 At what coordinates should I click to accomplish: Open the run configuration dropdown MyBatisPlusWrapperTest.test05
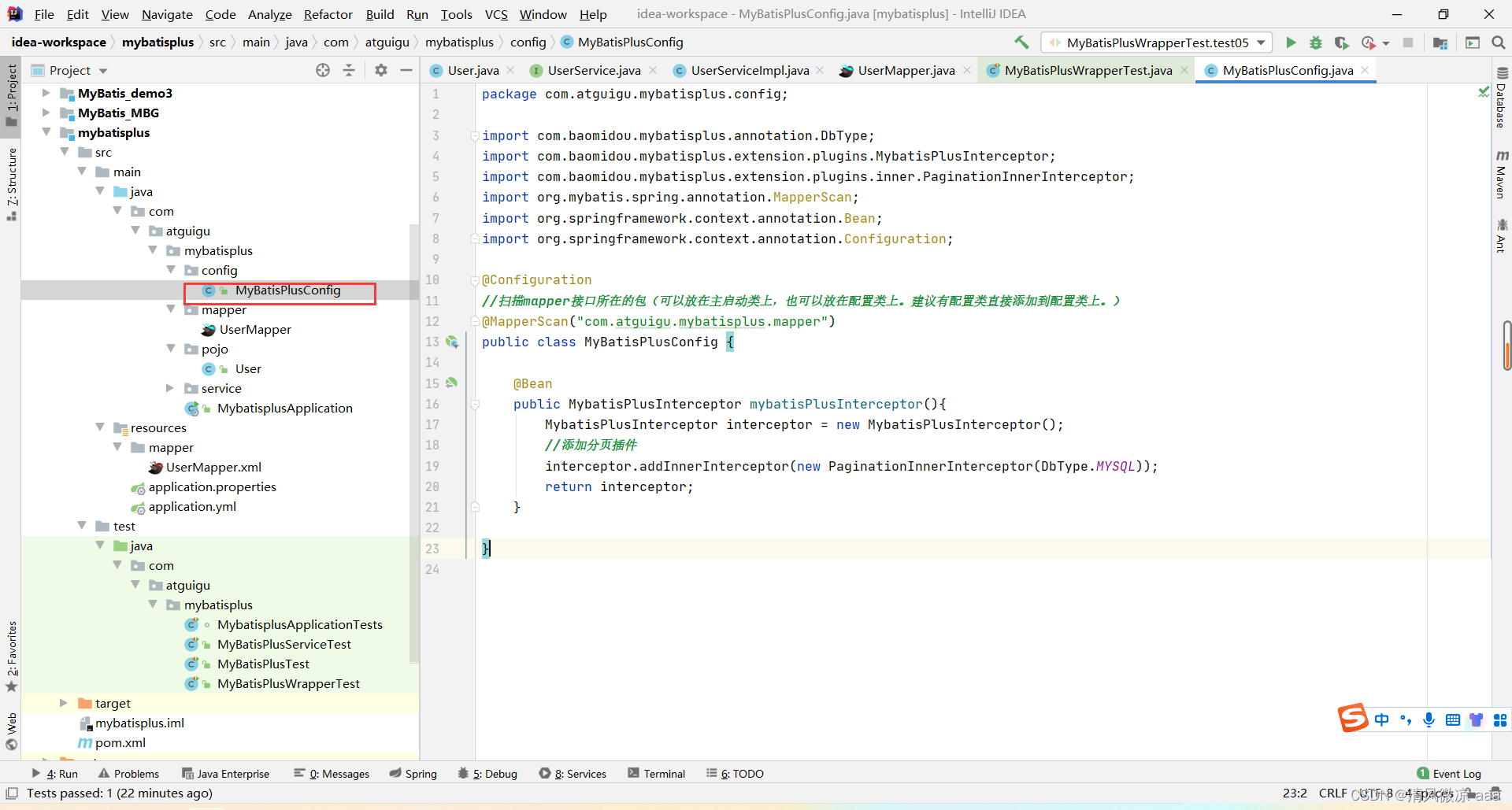(1156, 43)
